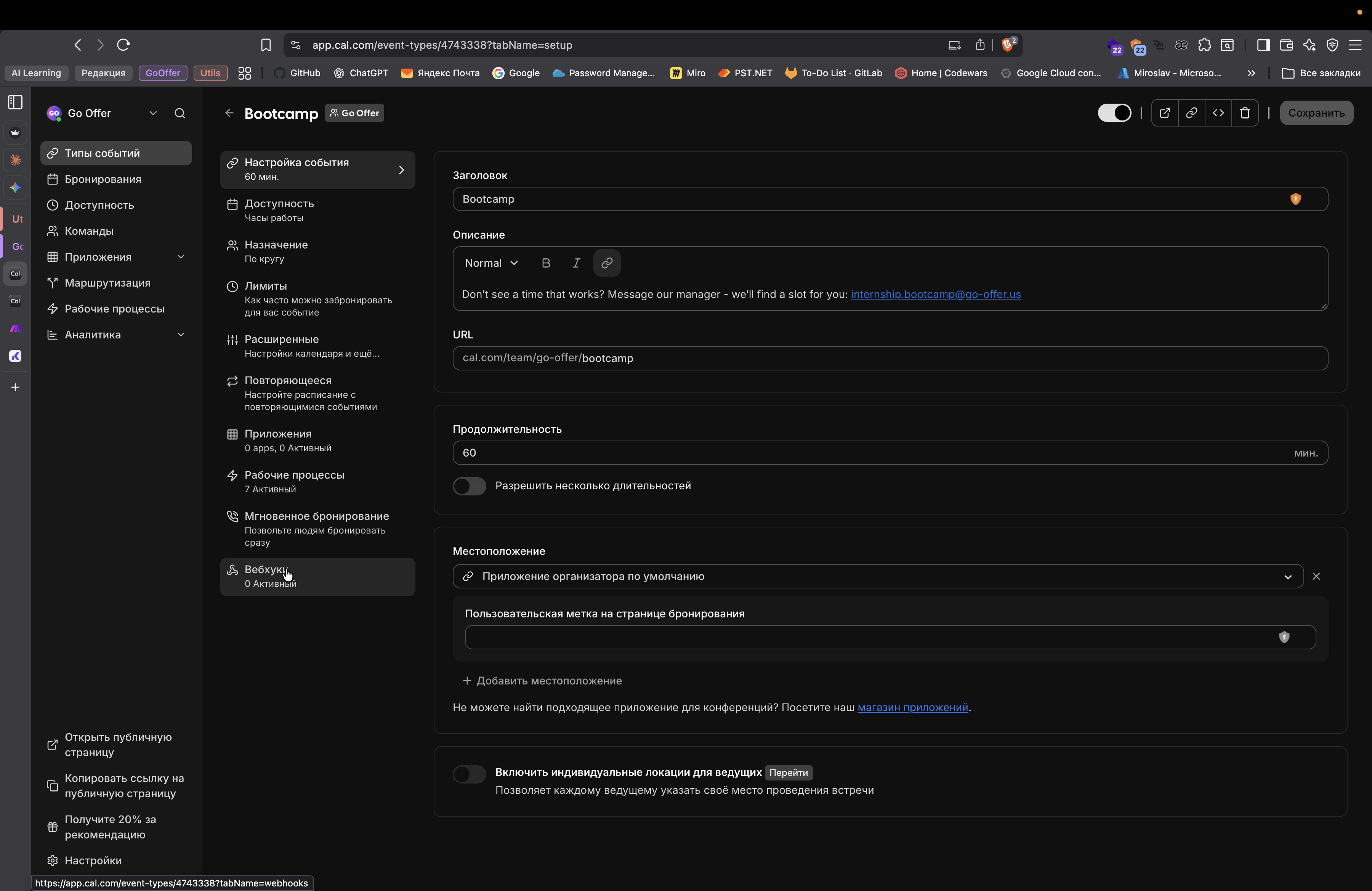Screen dimensions: 1372x891
Task: Open the магазин приложений link
Action: click(912, 708)
